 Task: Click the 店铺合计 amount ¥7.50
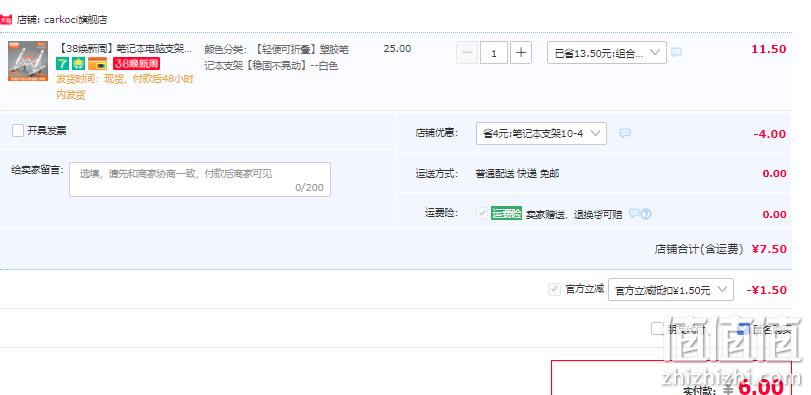[x=769, y=249]
